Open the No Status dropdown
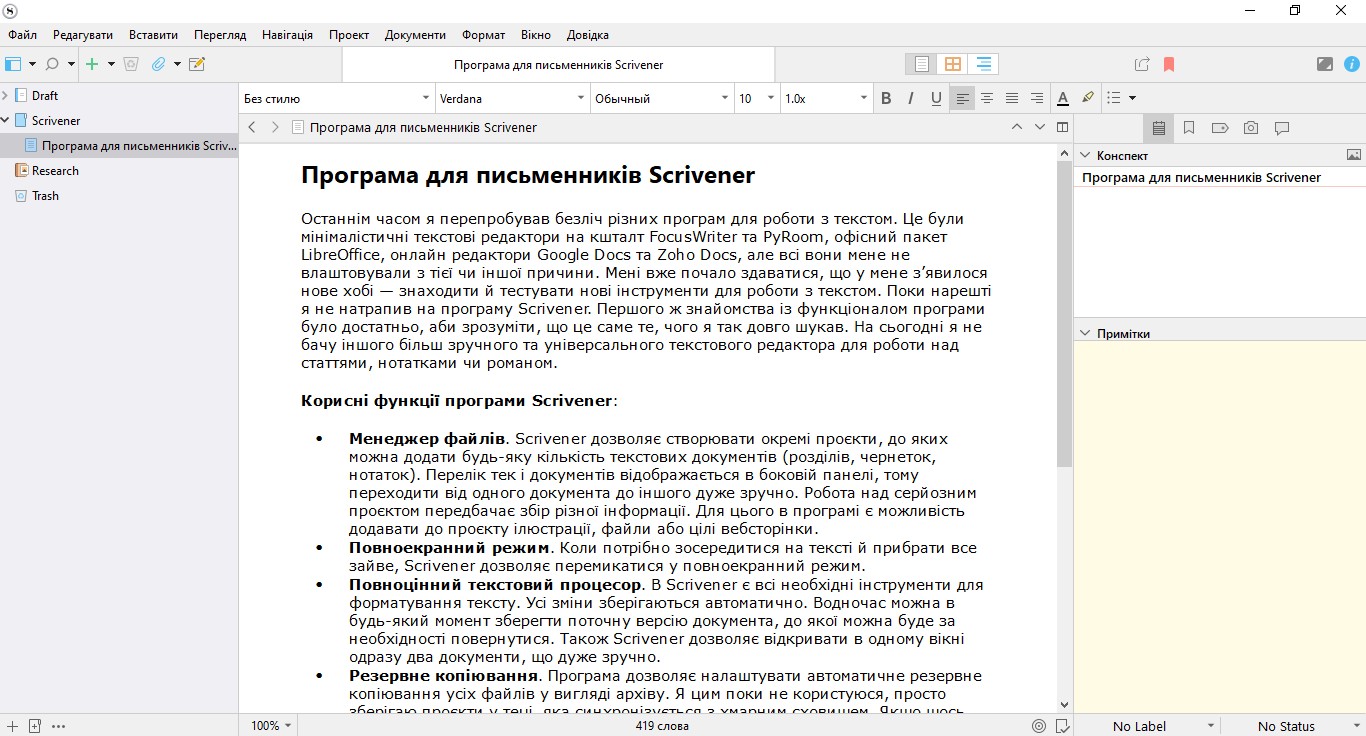Image resolution: width=1366 pixels, height=736 pixels. pyautogui.click(x=1293, y=726)
